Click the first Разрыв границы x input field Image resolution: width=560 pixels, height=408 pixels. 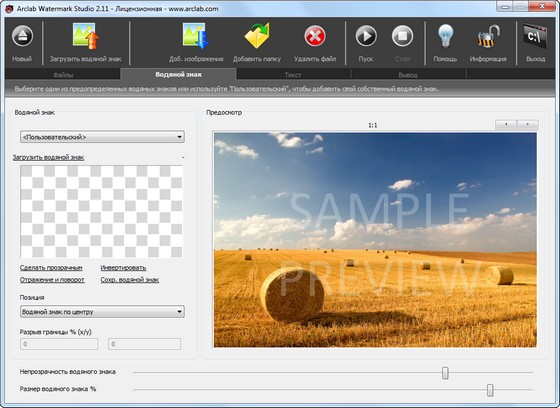[x=59, y=344]
